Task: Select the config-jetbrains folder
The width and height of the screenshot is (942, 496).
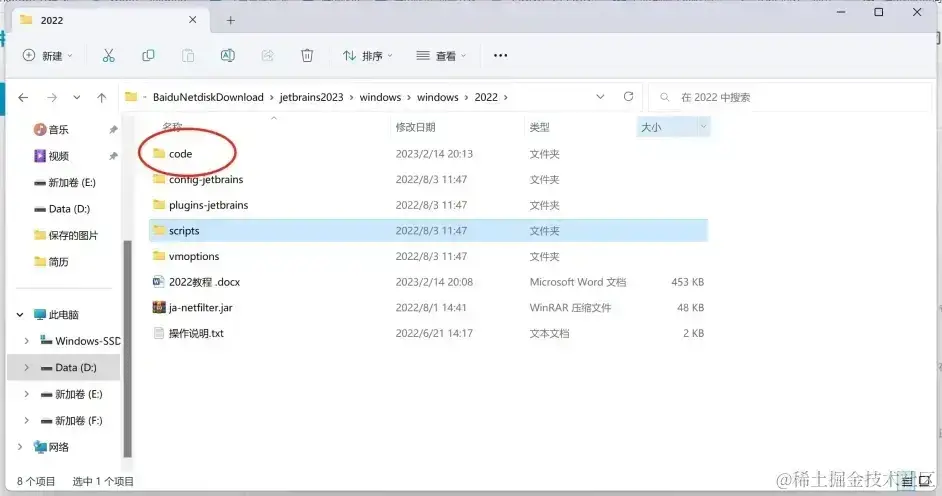Action: point(205,180)
